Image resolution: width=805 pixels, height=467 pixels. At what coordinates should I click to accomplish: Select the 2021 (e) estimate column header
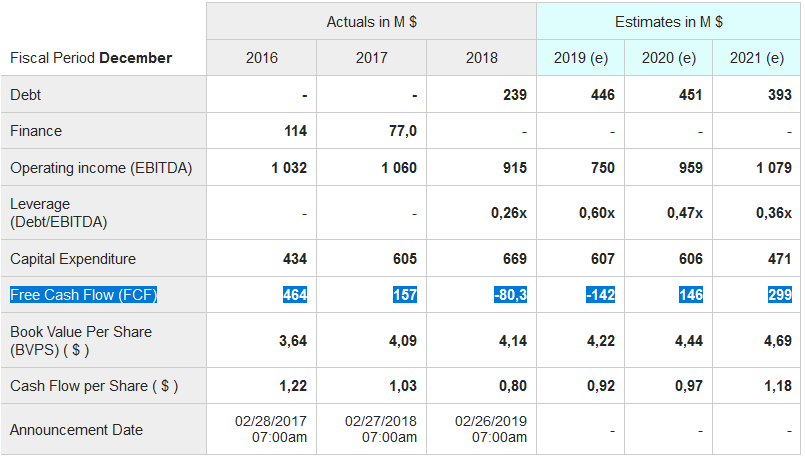click(757, 58)
